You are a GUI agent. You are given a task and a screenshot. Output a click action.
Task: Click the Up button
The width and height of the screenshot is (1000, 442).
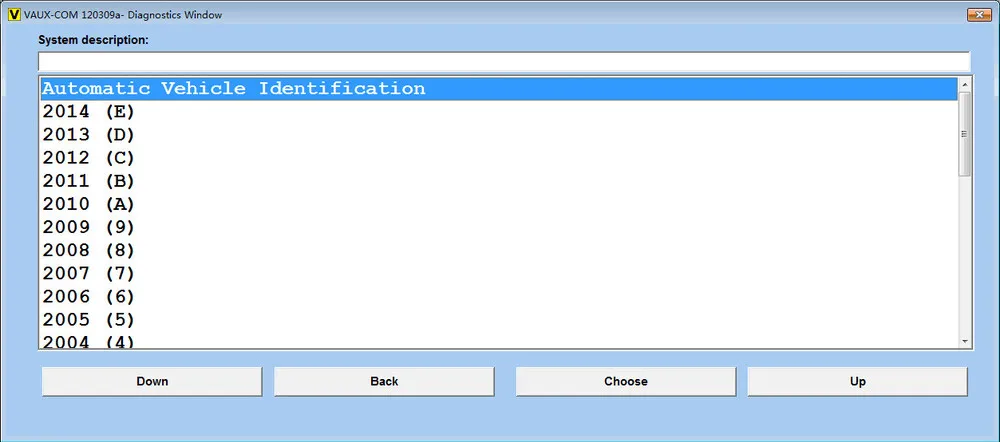[x=858, y=381]
